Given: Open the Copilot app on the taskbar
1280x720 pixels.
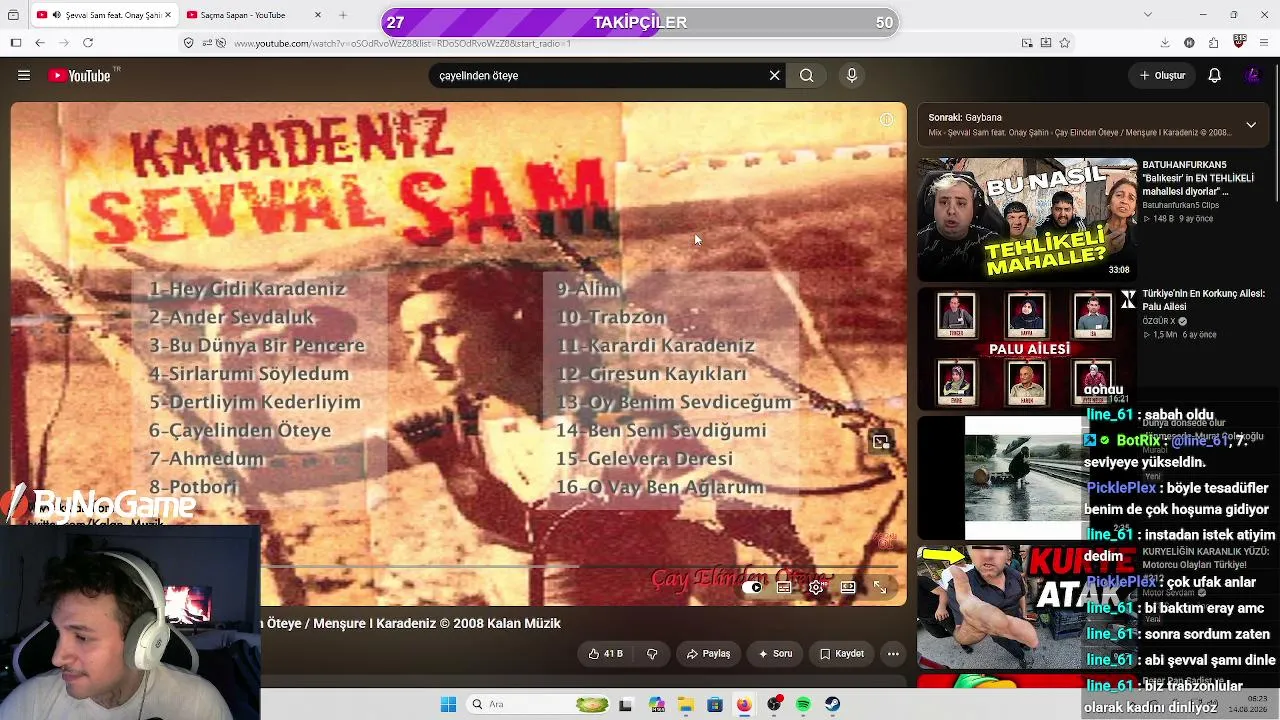Looking at the screenshot, I should pos(656,704).
